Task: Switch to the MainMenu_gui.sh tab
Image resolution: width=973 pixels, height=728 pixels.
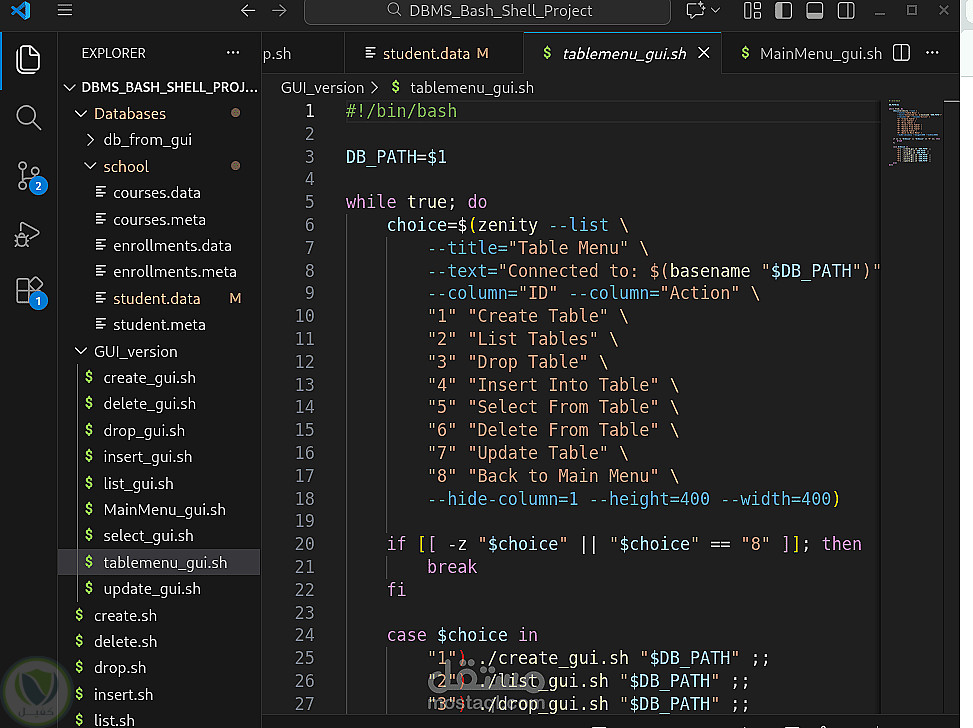Action: (820, 53)
